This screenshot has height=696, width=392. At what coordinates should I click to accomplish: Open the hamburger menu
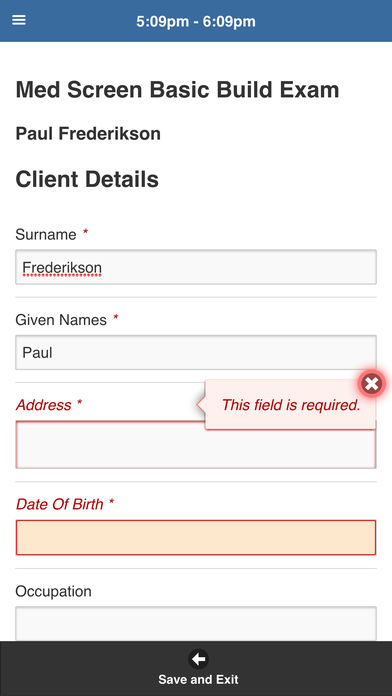click(x=19, y=20)
